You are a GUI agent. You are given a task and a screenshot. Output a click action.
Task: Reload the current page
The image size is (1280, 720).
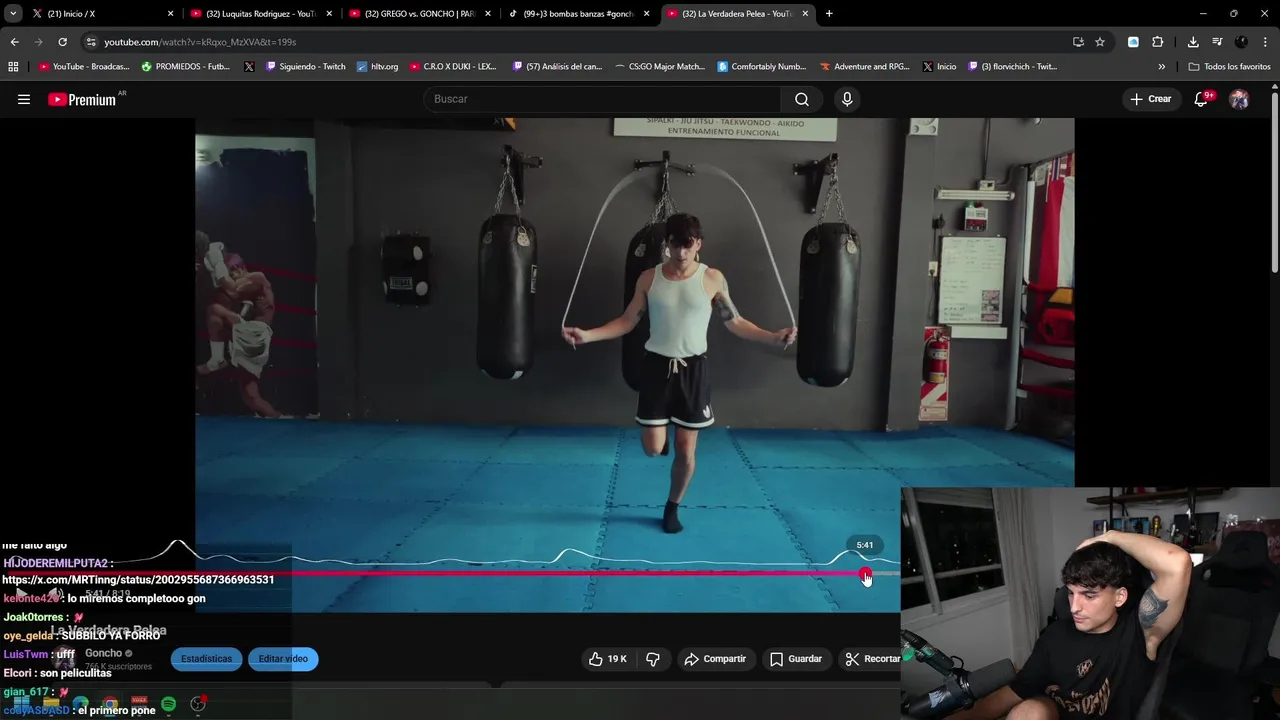point(62,42)
